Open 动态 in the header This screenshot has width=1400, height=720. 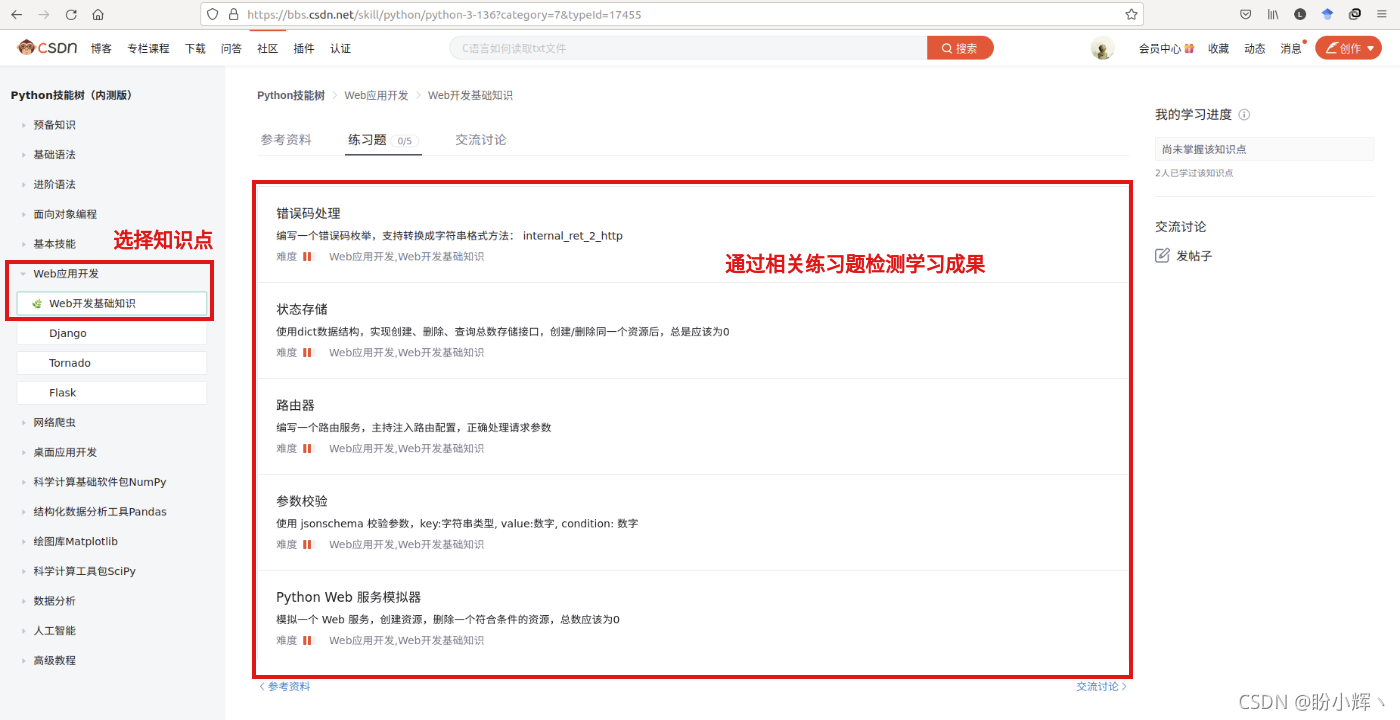pos(1254,48)
